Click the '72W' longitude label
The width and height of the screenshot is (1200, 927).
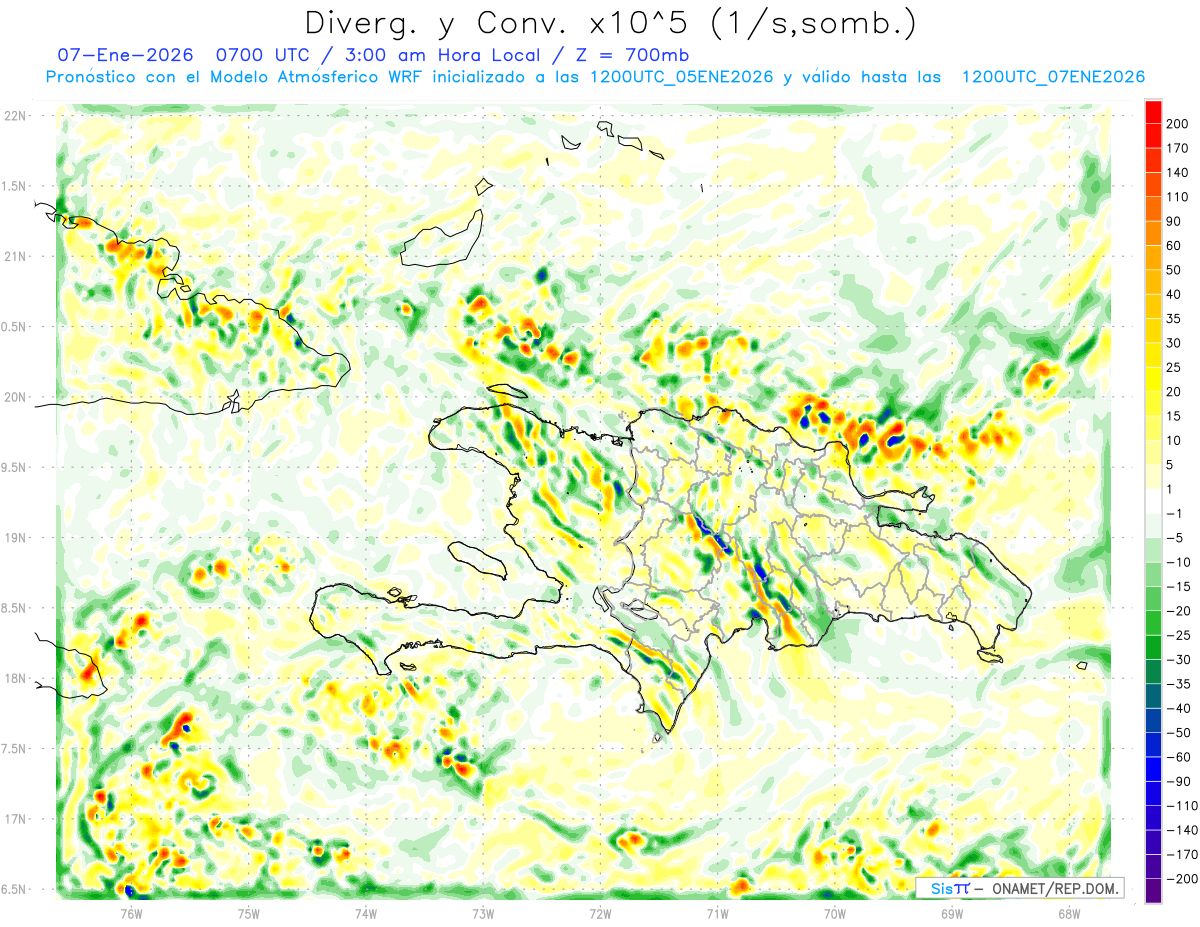pyautogui.click(x=600, y=913)
